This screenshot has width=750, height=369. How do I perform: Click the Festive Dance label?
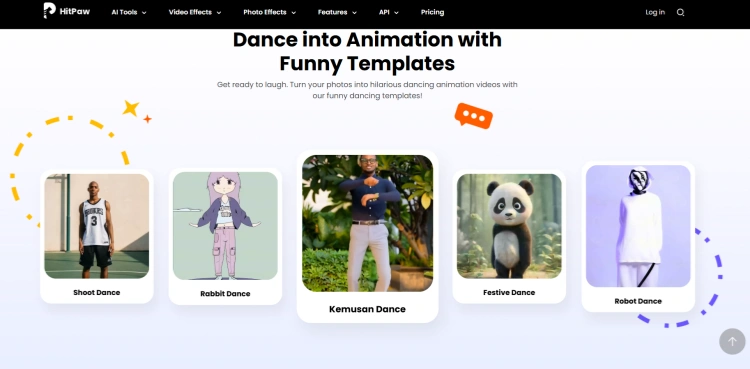coord(509,292)
